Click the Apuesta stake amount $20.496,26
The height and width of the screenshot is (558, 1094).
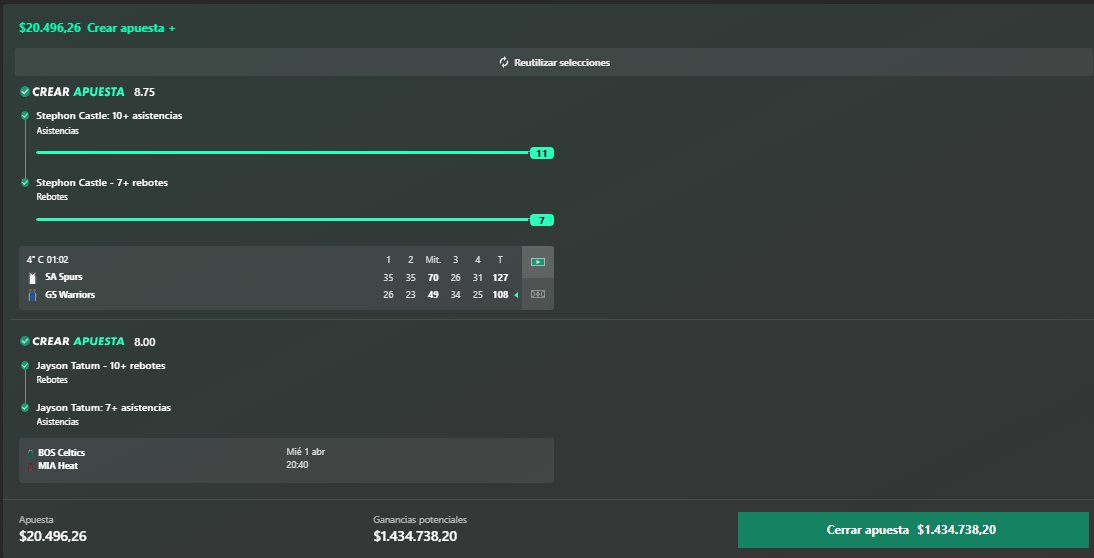coord(53,536)
